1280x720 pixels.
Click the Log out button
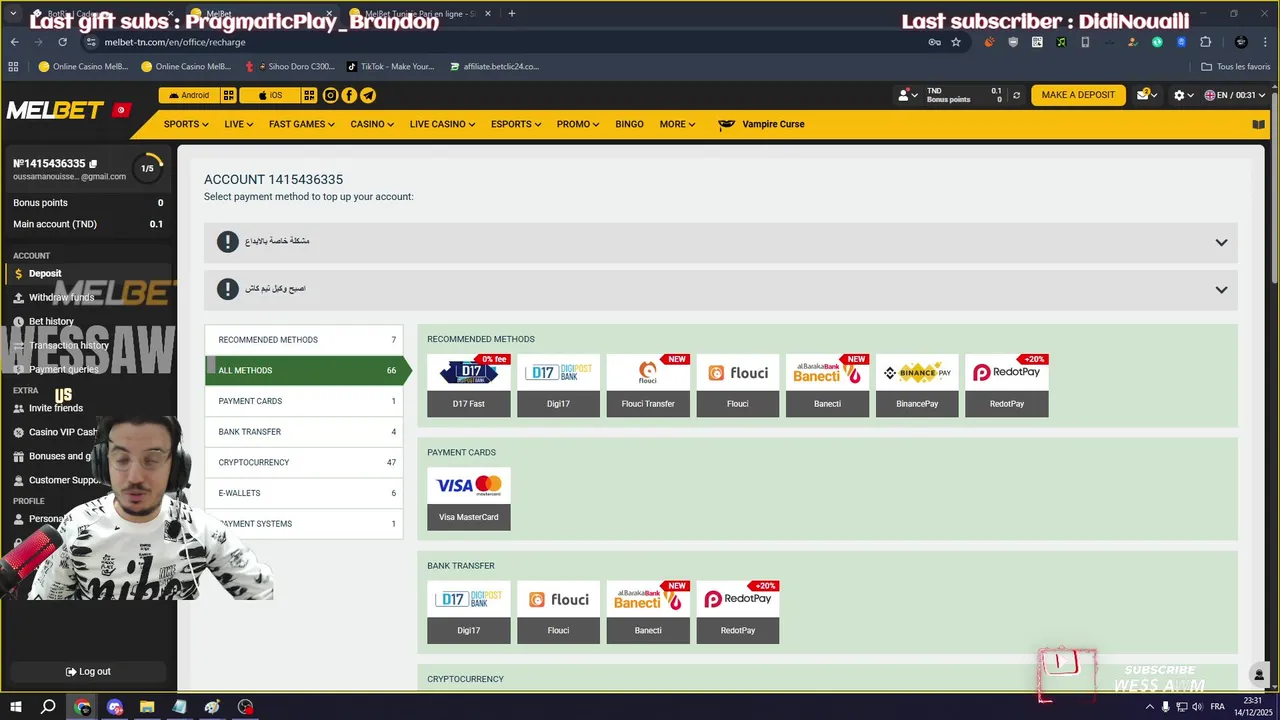[88, 672]
